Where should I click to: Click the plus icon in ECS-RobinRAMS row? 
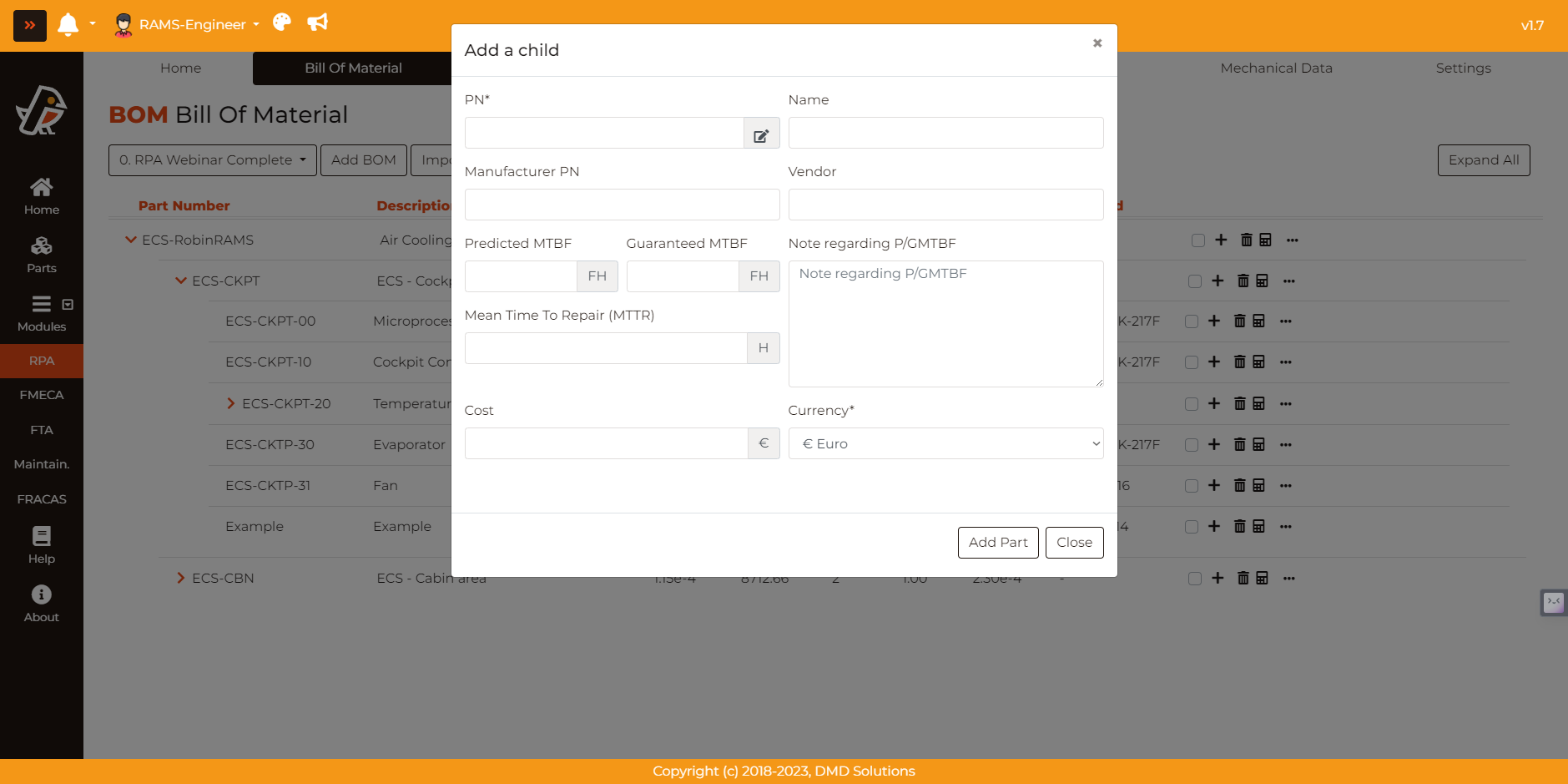click(x=1221, y=240)
